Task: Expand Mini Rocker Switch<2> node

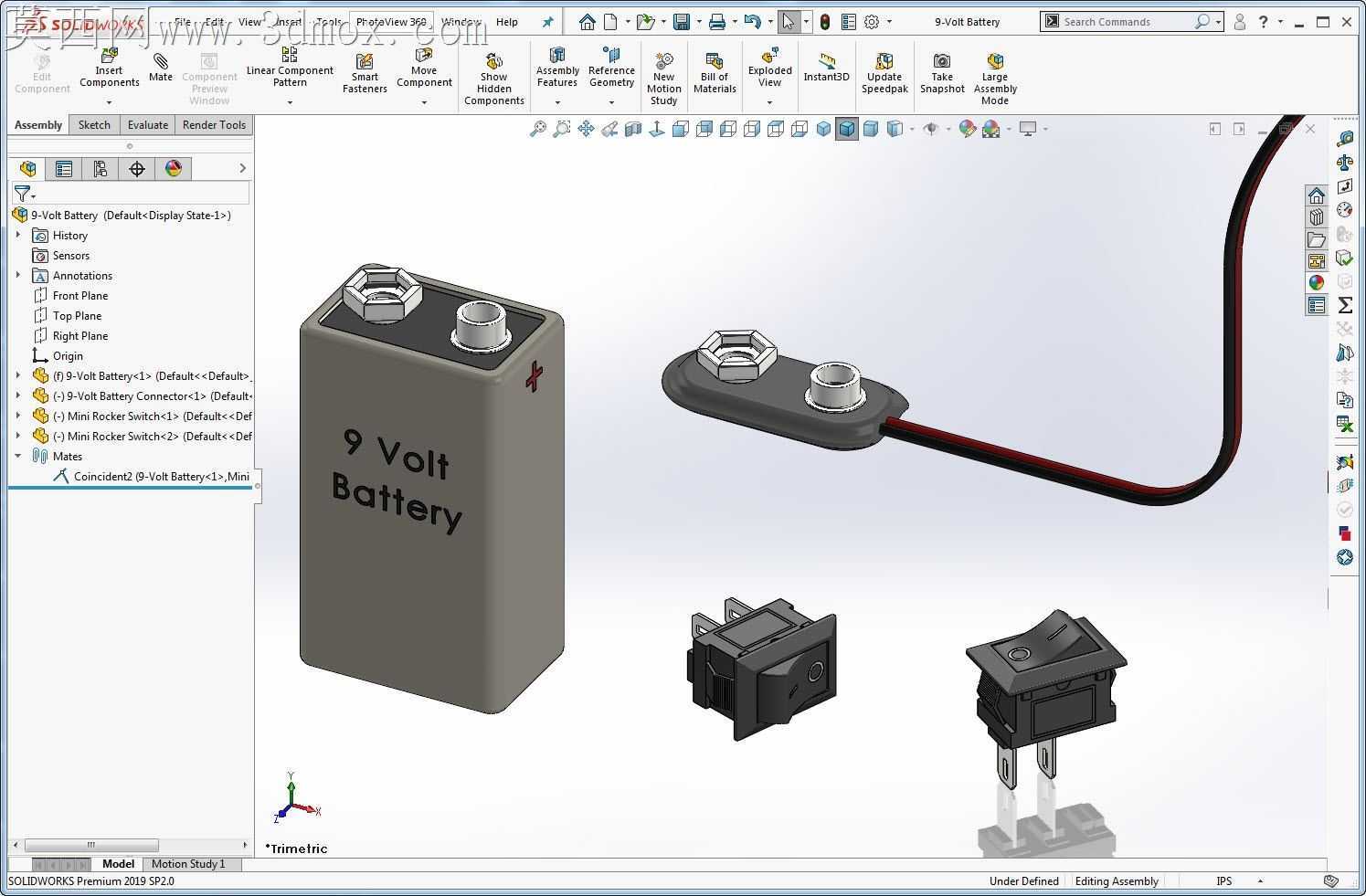Action: (18, 436)
